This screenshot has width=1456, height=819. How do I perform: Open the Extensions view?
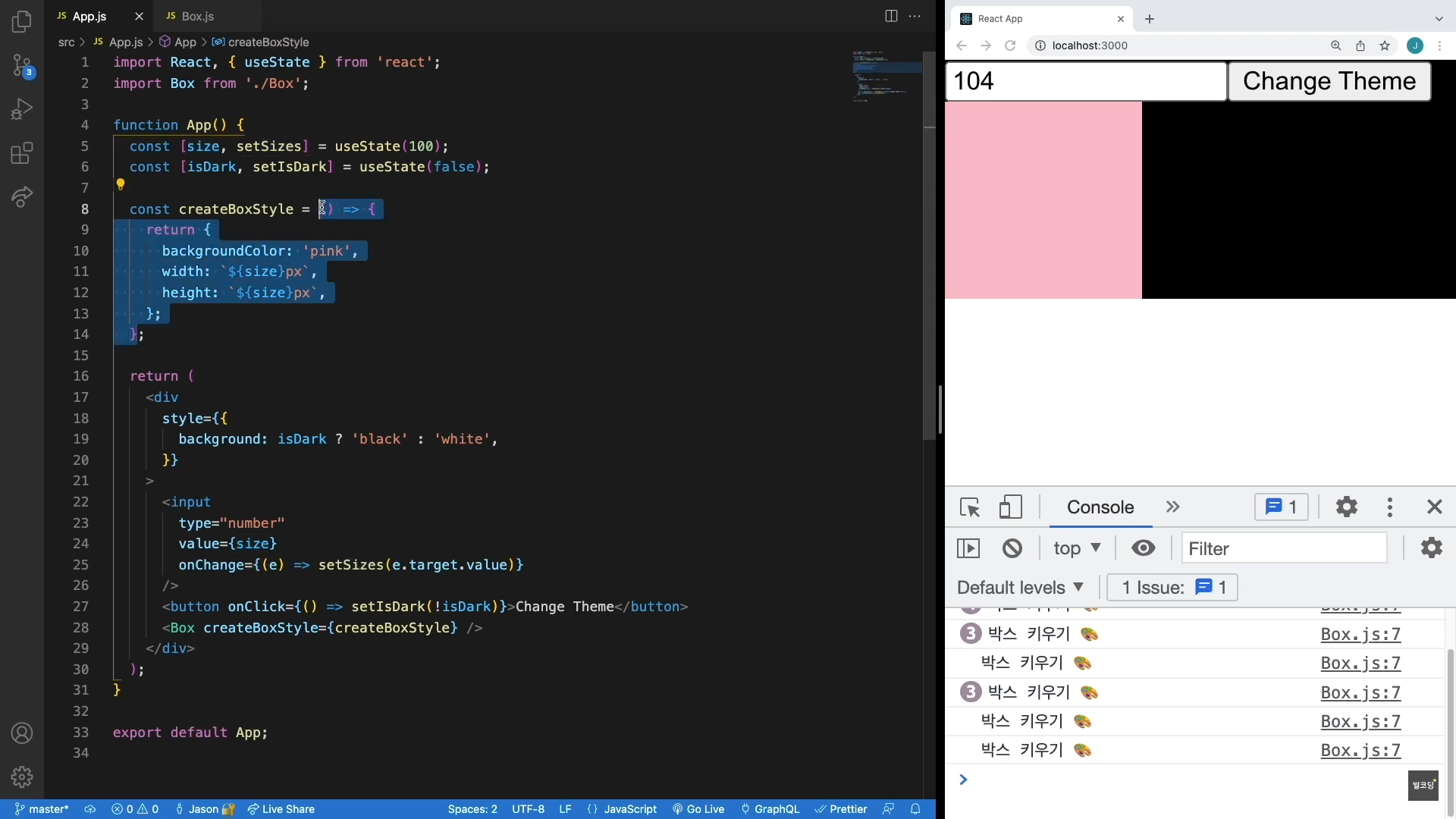[x=22, y=154]
